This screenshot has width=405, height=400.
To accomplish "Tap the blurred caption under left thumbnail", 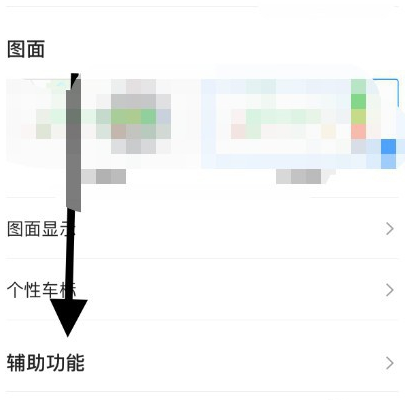I will tap(104, 176).
